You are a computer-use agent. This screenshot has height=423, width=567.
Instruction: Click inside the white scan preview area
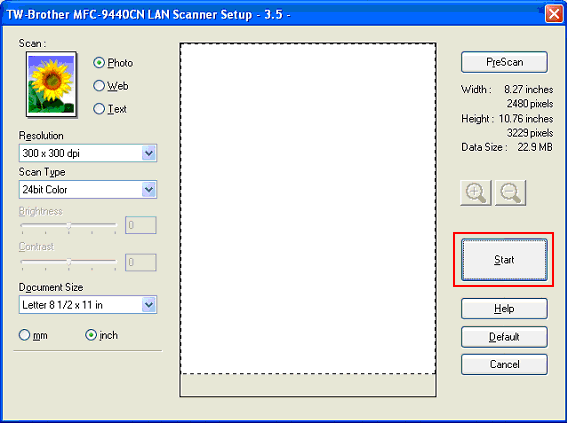(x=308, y=208)
